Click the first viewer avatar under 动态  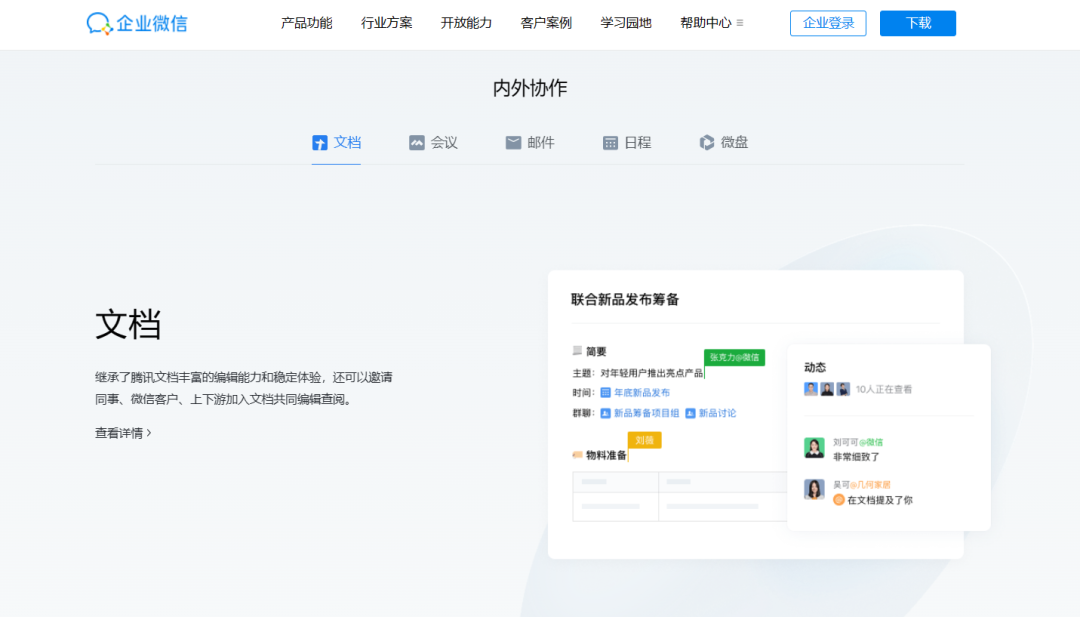(811, 389)
